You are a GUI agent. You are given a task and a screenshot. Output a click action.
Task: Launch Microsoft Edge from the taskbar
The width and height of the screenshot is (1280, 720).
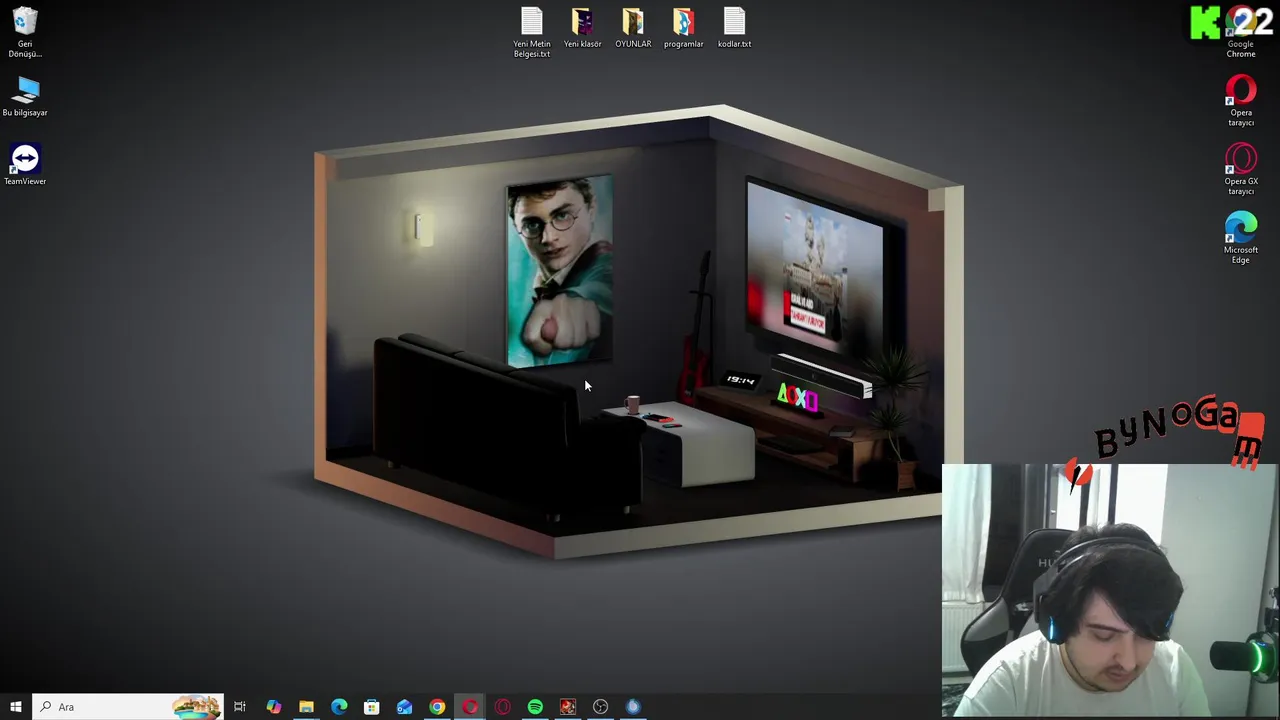pyautogui.click(x=339, y=707)
